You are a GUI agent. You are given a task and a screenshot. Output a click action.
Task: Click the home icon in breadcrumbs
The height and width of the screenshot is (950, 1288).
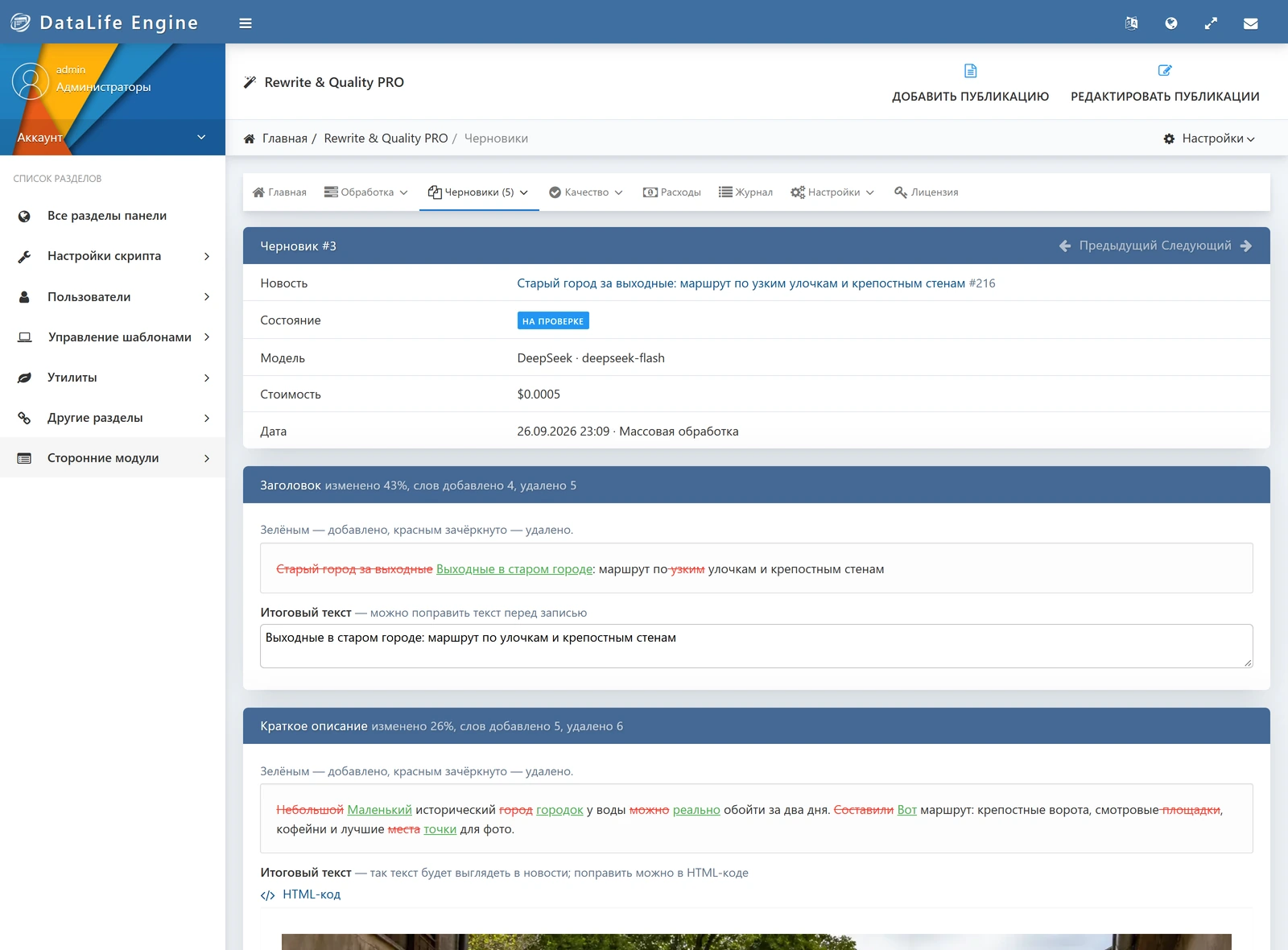250,138
